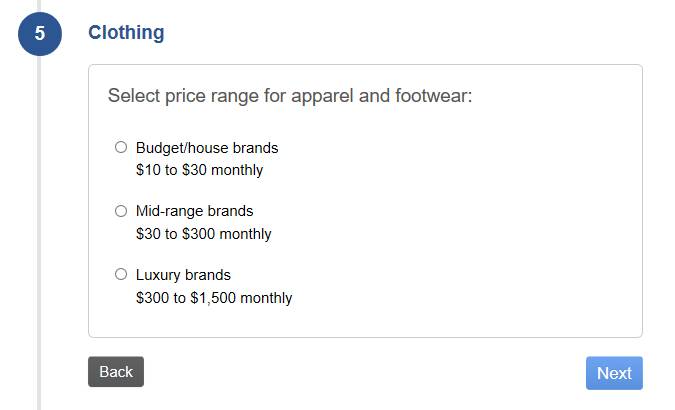Pick the Luxury brands radio button

(x=121, y=274)
